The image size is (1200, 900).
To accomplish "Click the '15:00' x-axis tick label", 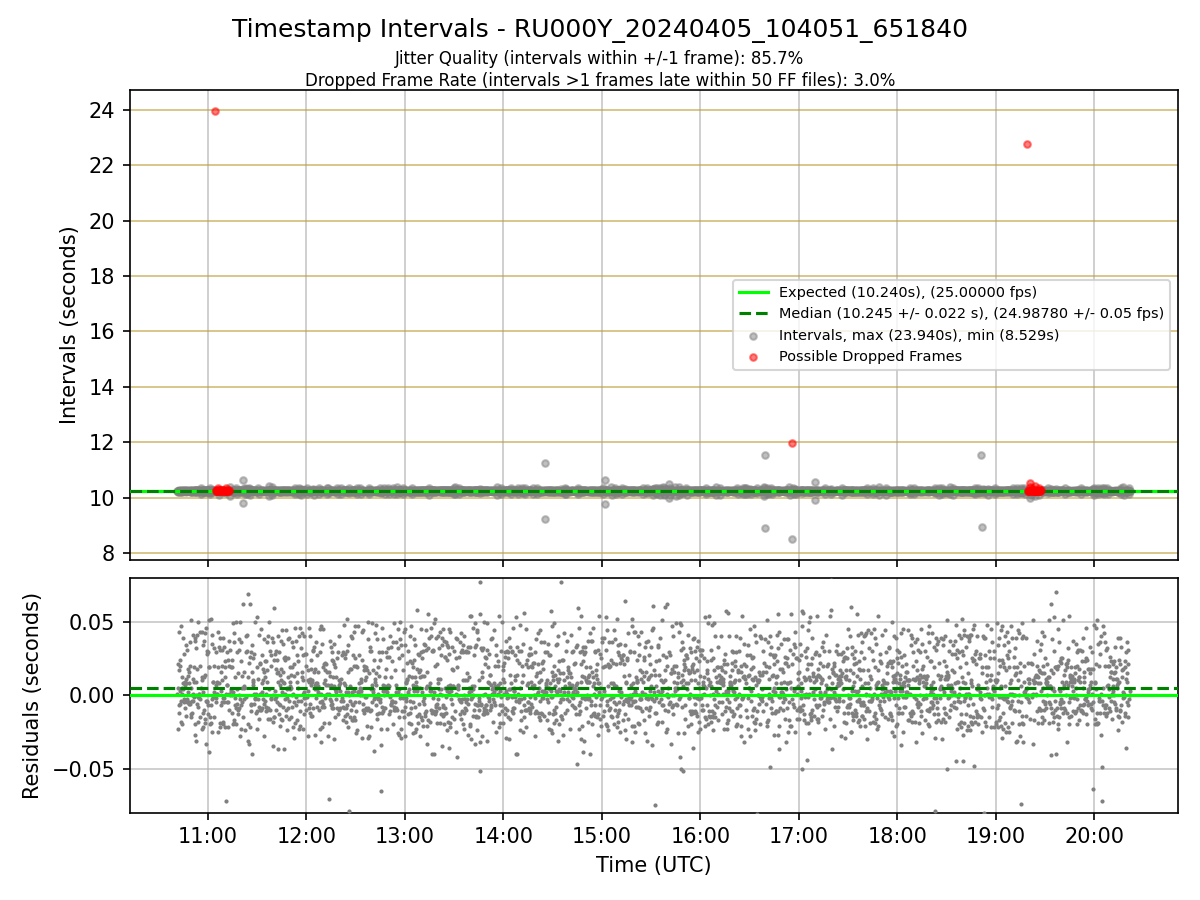I will point(601,836).
